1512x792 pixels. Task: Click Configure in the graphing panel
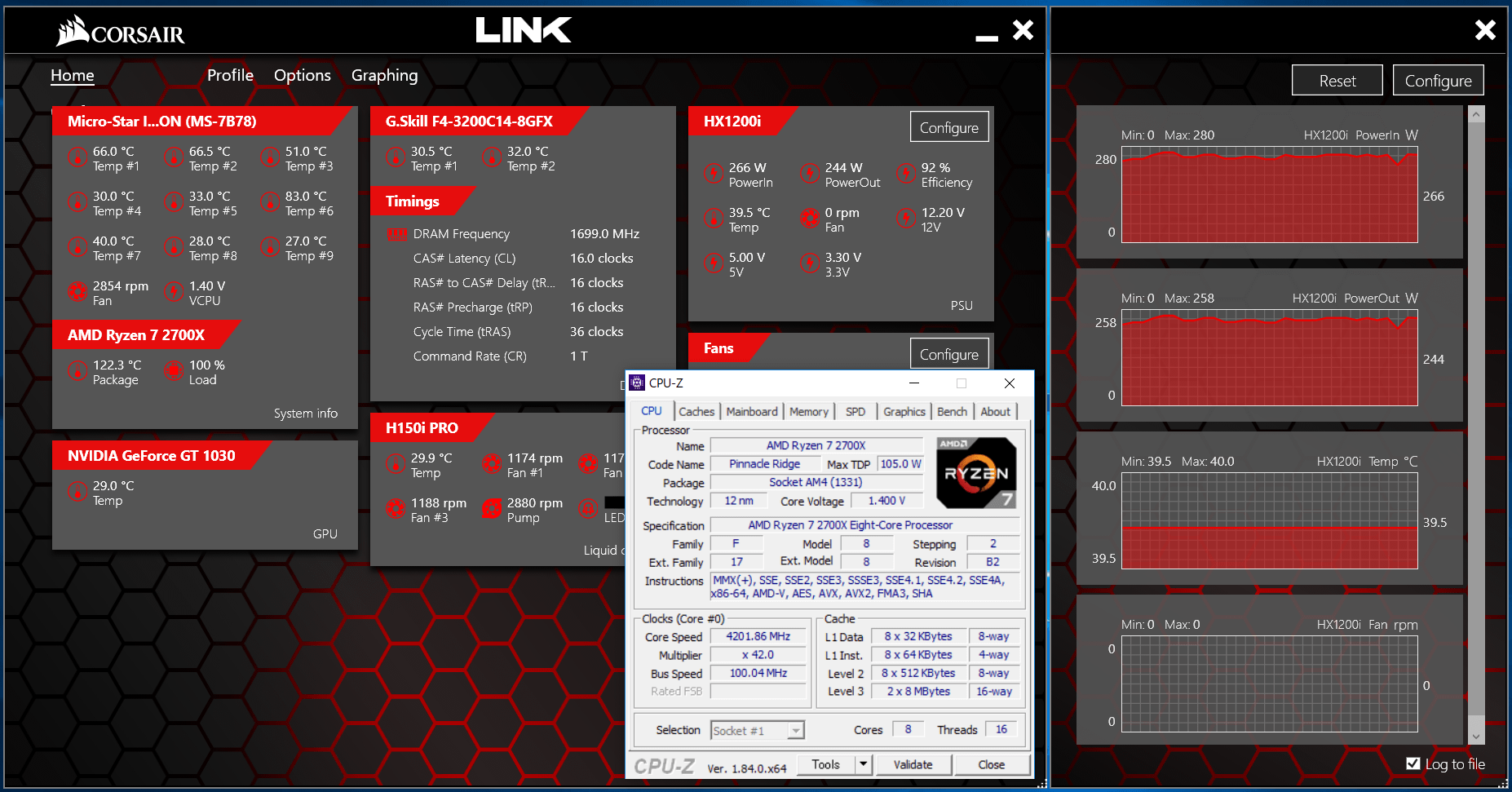[1439, 81]
